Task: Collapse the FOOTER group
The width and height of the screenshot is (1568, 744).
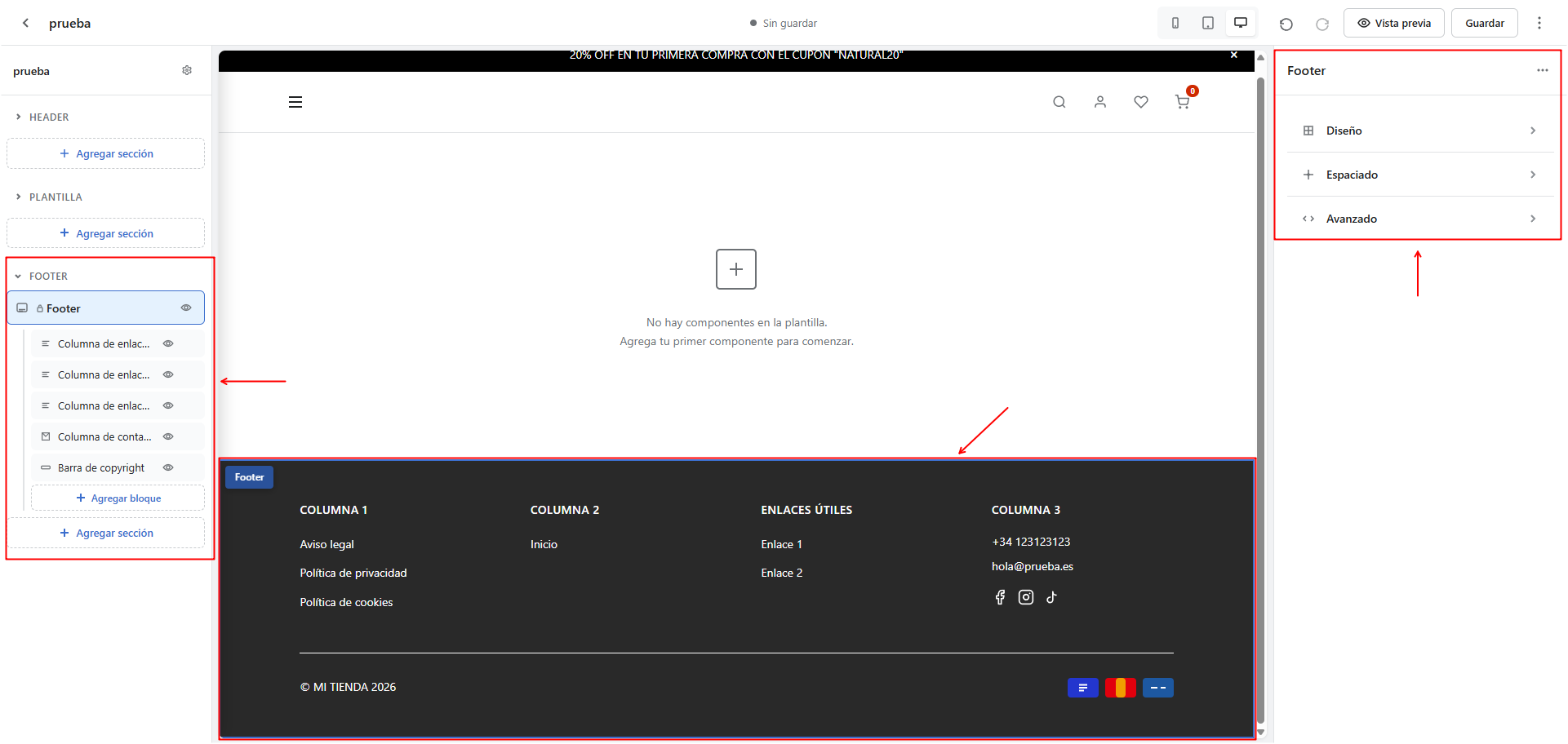Action: 18,277
